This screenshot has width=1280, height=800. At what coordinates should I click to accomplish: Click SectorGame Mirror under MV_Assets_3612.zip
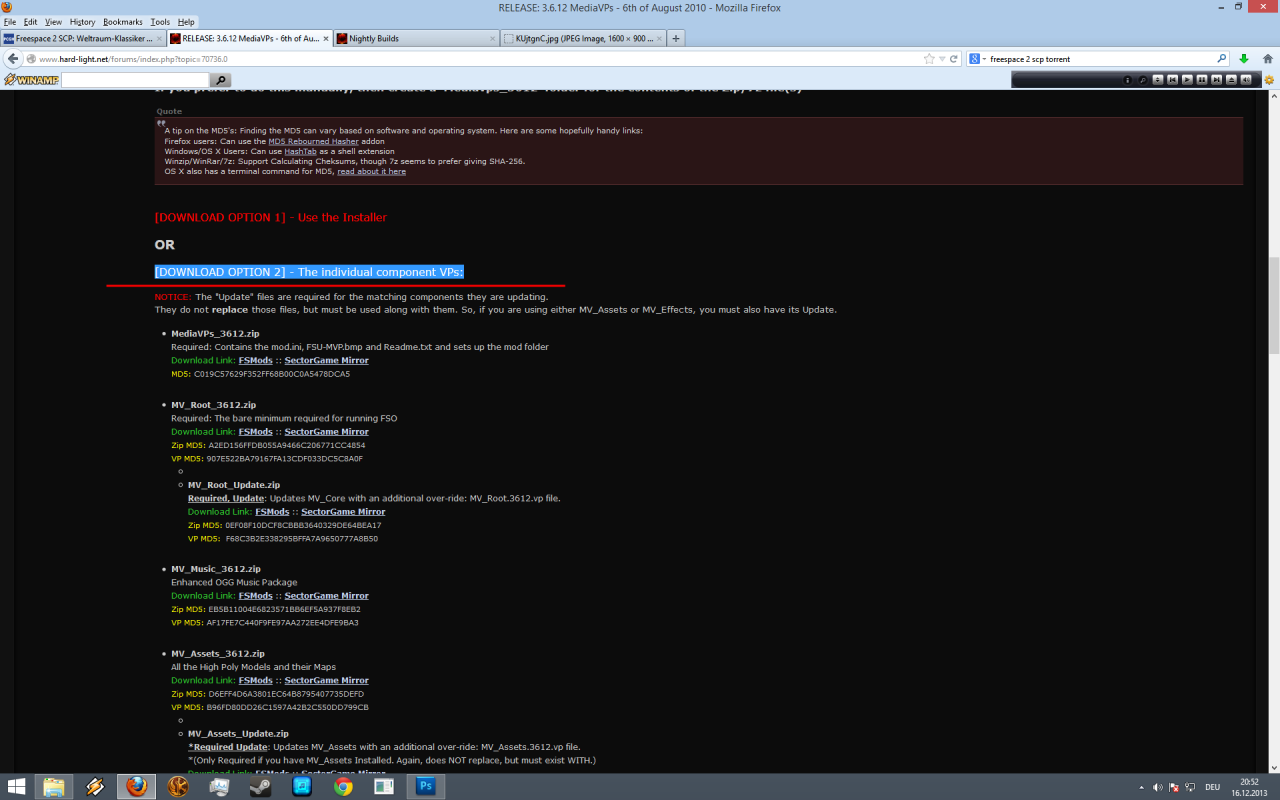pyautogui.click(x=326, y=680)
